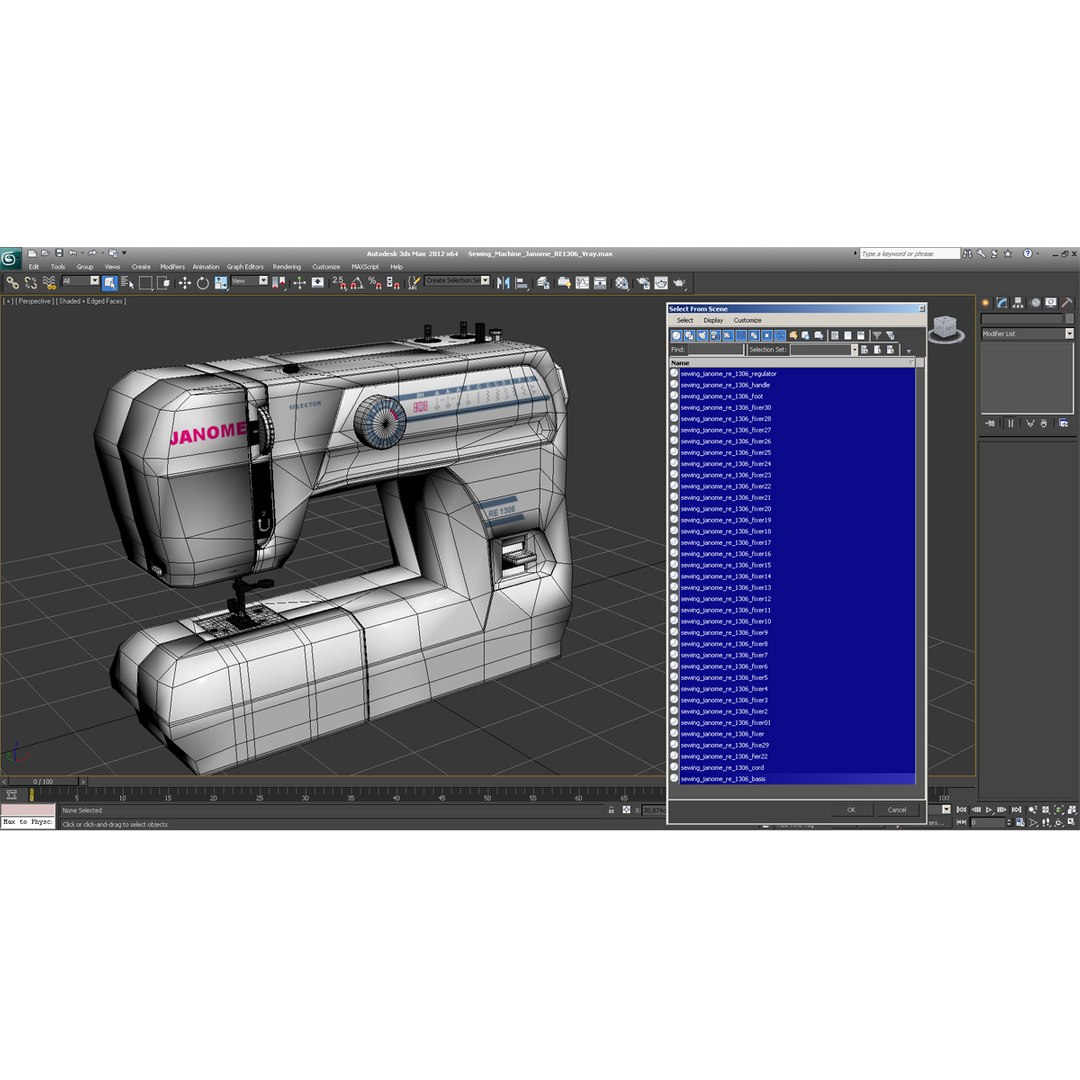Click the ViewCube in viewport

946,329
